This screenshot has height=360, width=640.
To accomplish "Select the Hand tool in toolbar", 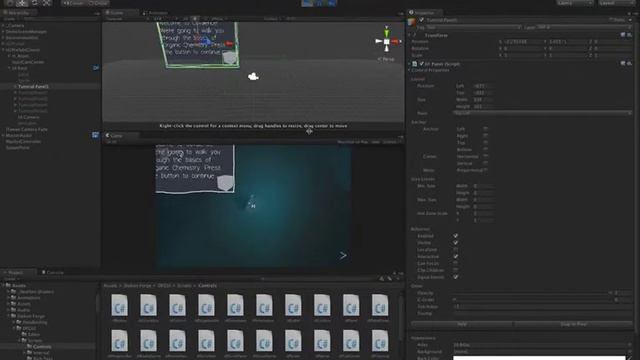I will tap(10, 3).
